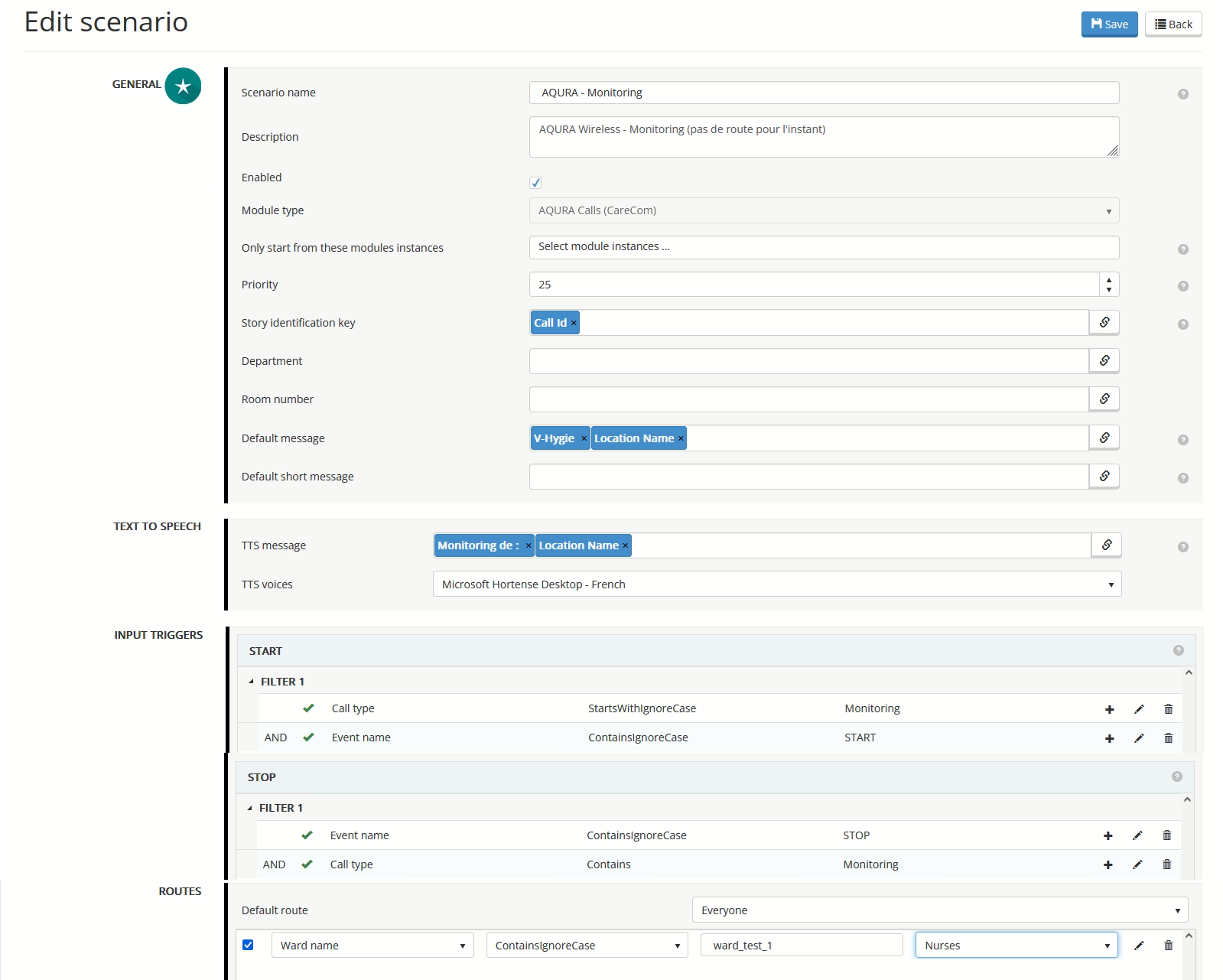Click link icon for Room number

tap(1104, 399)
